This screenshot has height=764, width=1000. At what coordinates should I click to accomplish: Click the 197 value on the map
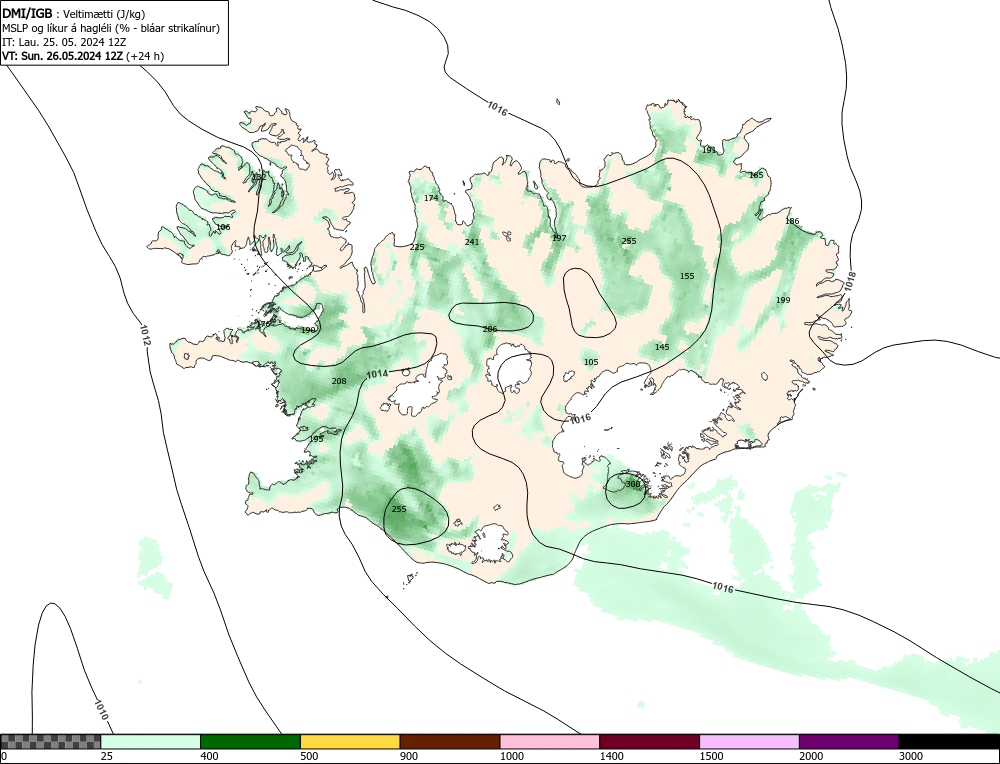[559, 238]
